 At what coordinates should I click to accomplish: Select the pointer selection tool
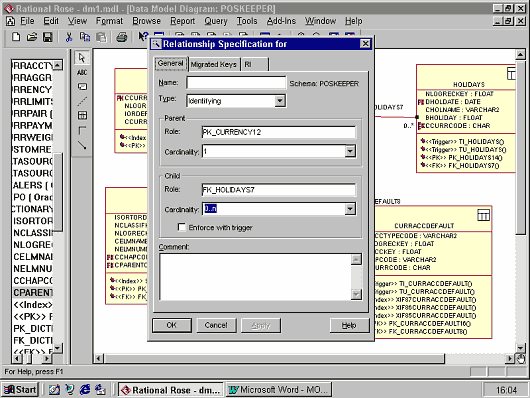pos(82,58)
